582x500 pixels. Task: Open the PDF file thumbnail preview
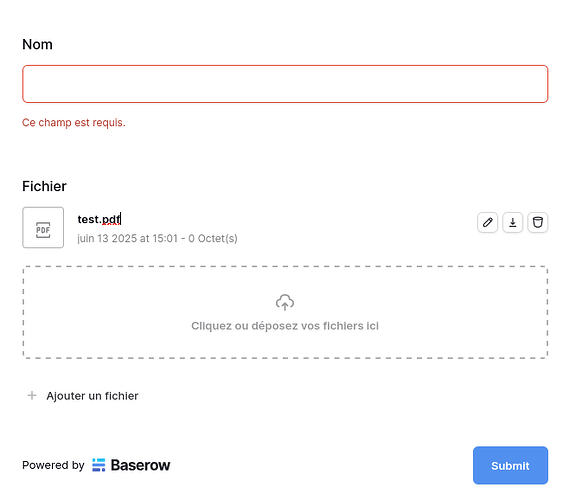pos(43,228)
